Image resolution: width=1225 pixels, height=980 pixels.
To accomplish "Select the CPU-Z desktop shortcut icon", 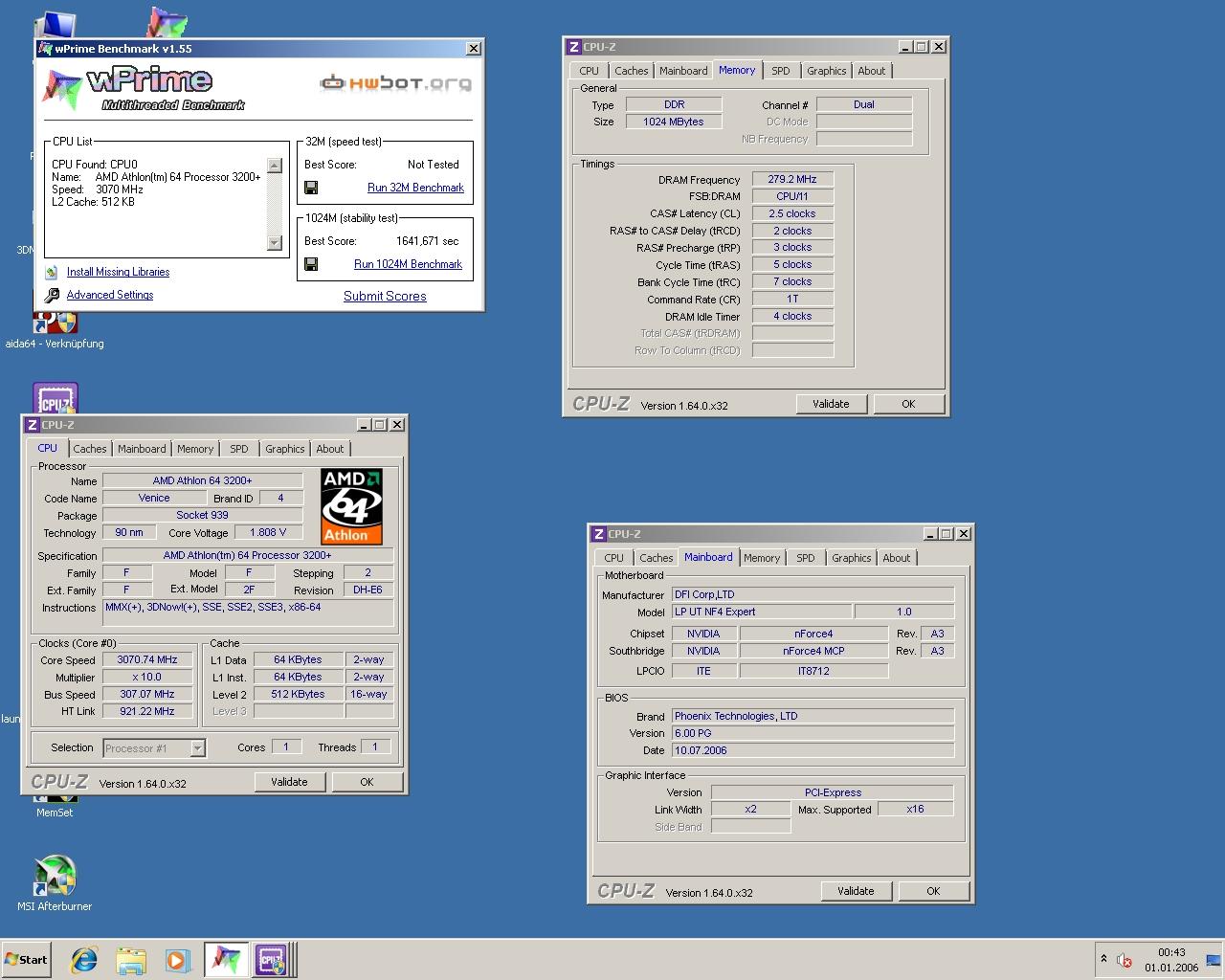I will 56,399.
